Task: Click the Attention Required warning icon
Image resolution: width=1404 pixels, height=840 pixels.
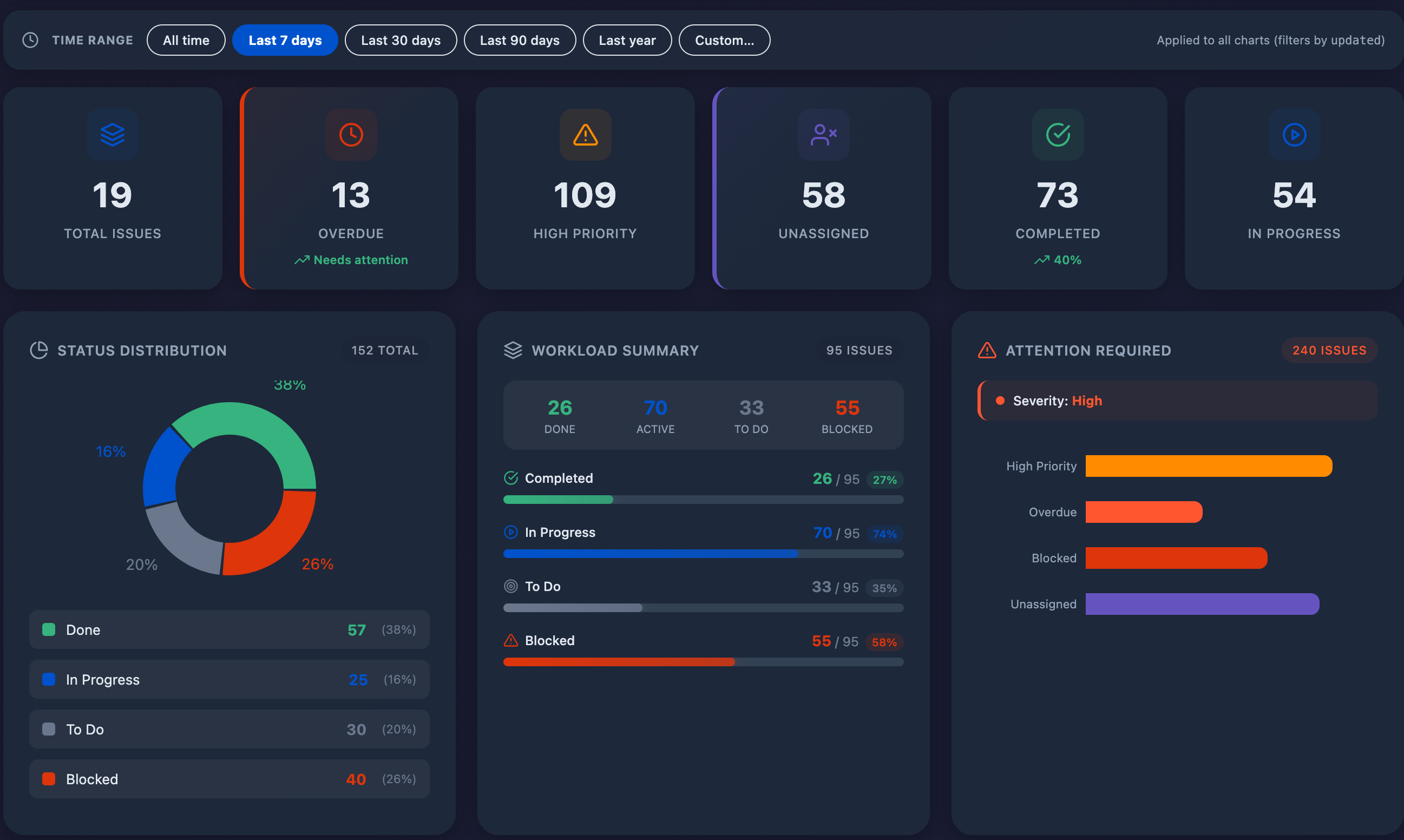Action: point(987,350)
